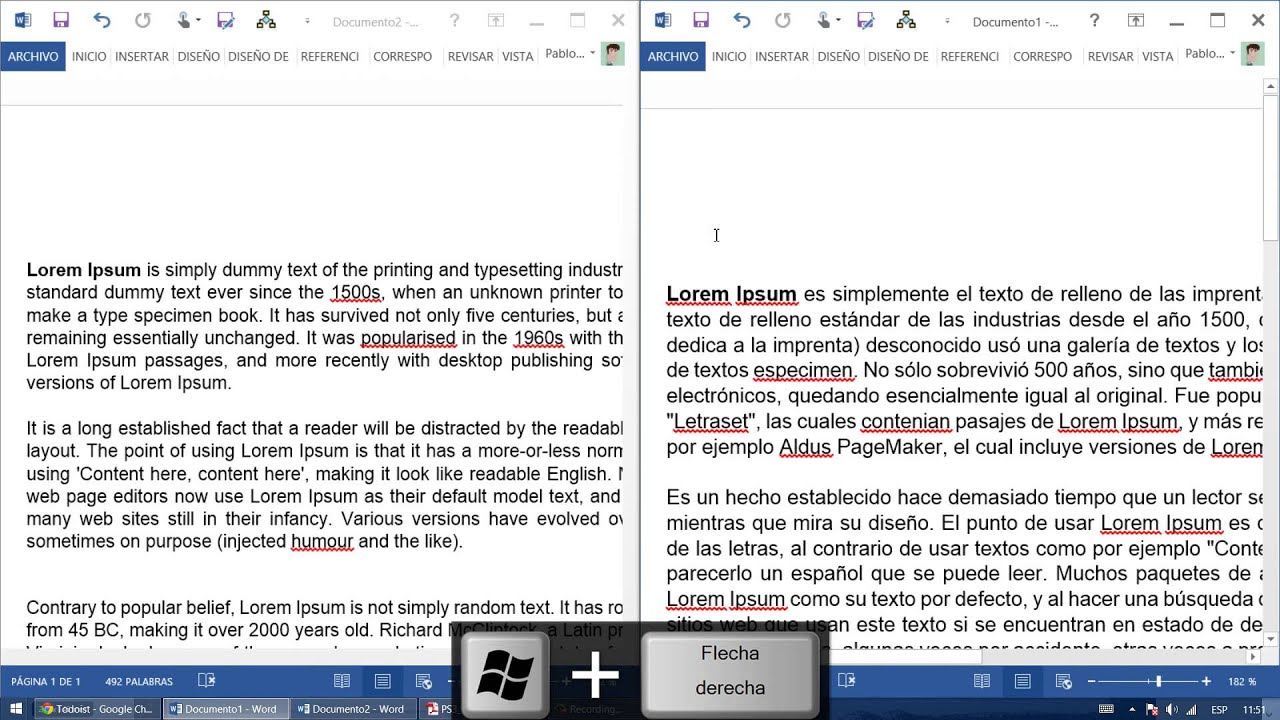
Task: Click the zoom slider handle in Documento1
Action: 1158,682
